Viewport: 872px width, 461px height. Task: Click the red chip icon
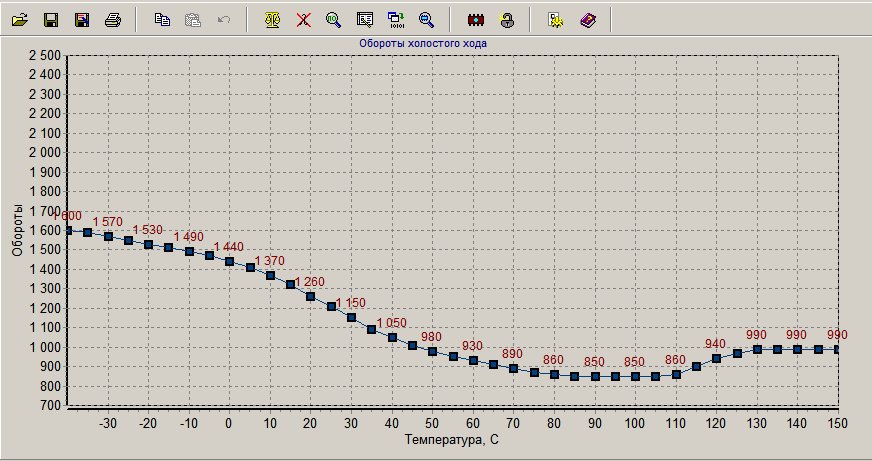475,19
